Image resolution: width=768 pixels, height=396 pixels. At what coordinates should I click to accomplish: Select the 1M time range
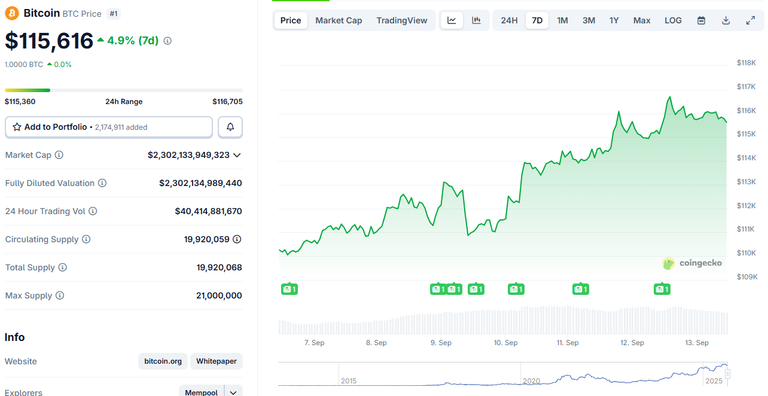click(x=562, y=20)
